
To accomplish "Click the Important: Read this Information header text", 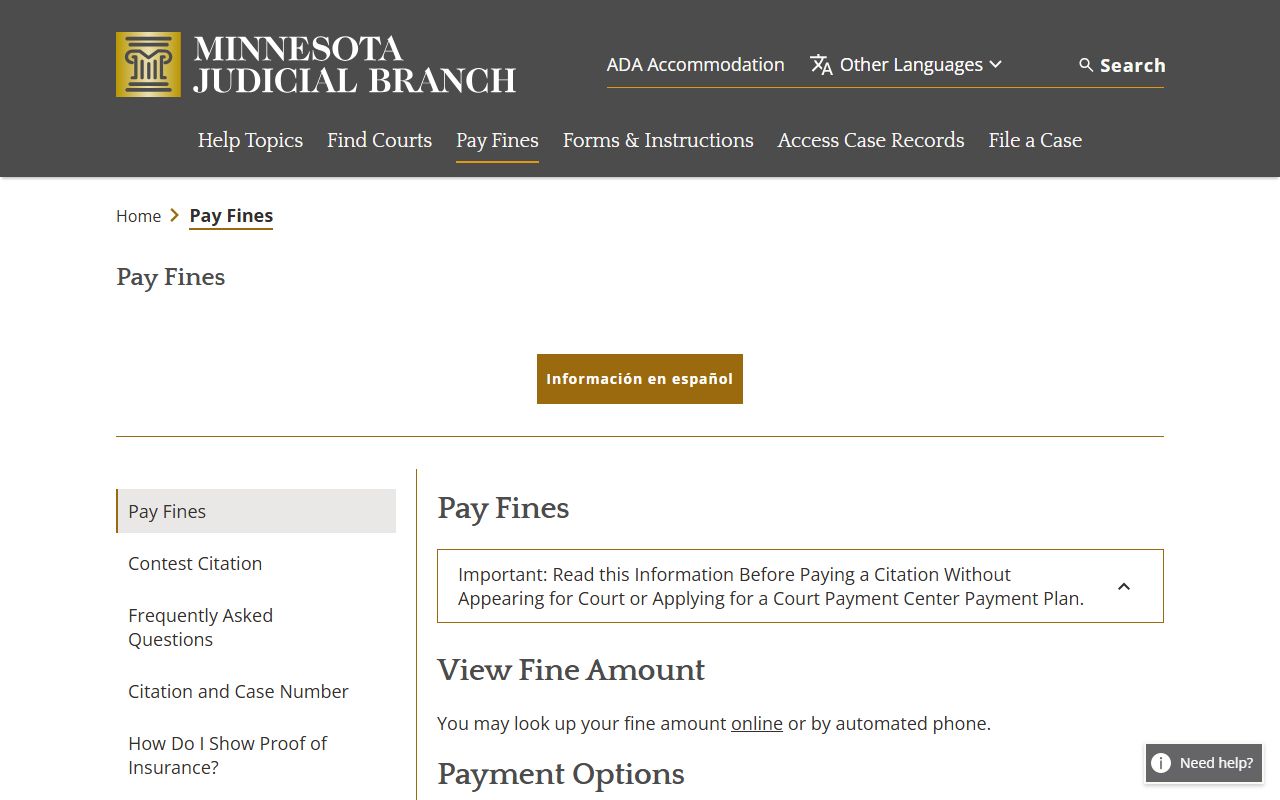I will pos(771,586).
